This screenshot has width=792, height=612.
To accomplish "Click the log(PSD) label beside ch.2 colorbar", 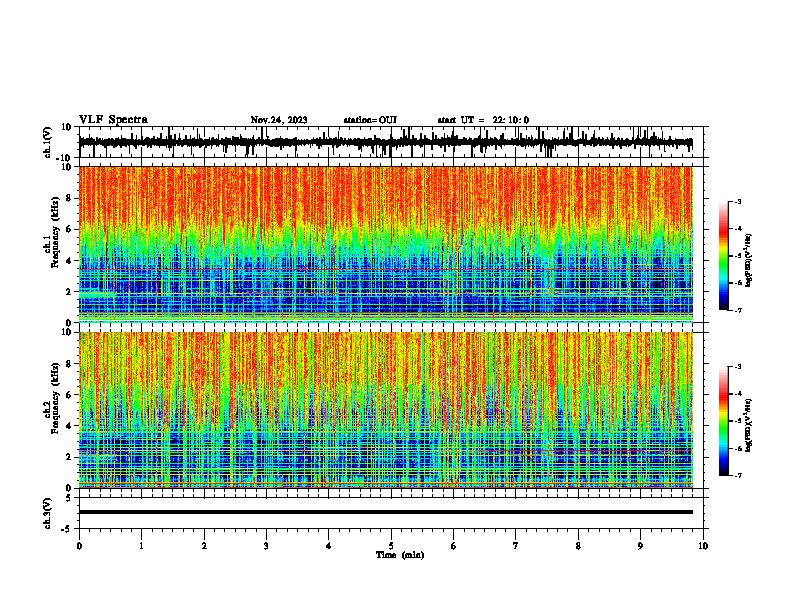I will coord(749,425).
